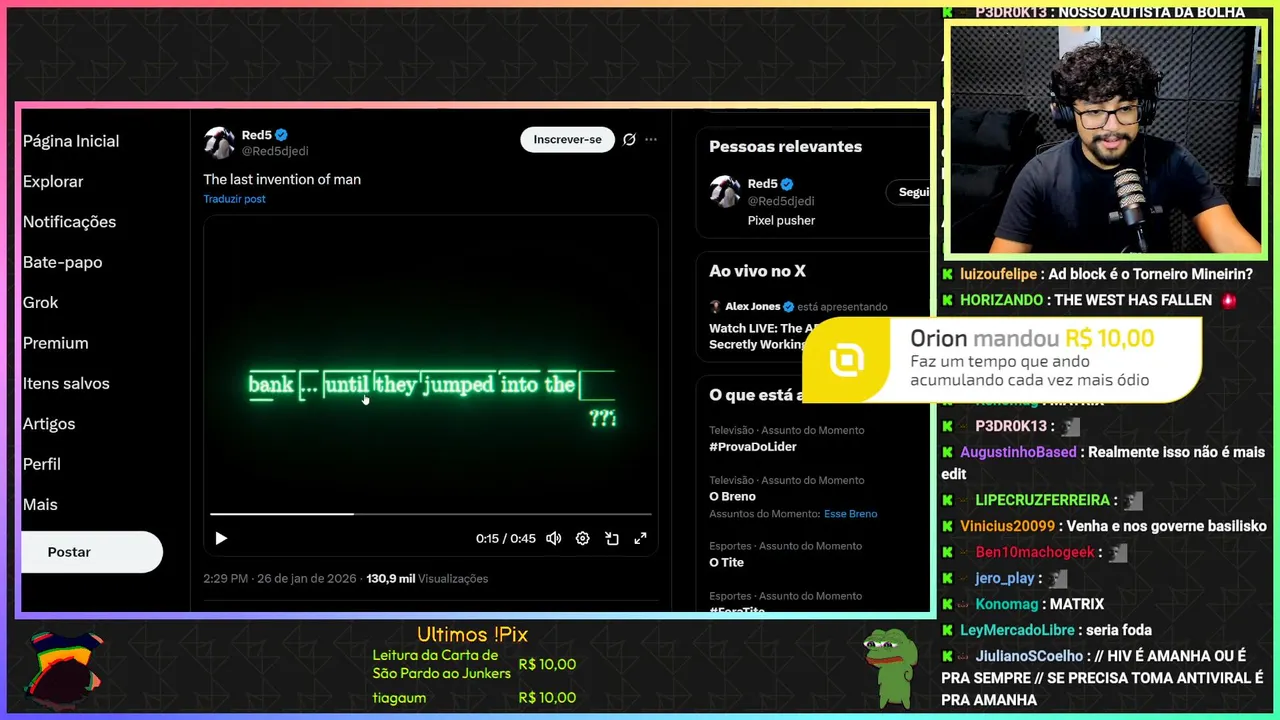Click the post text The last invention of man
The image size is (1280, 720).
pyautogui.click(x=282, y=180)
